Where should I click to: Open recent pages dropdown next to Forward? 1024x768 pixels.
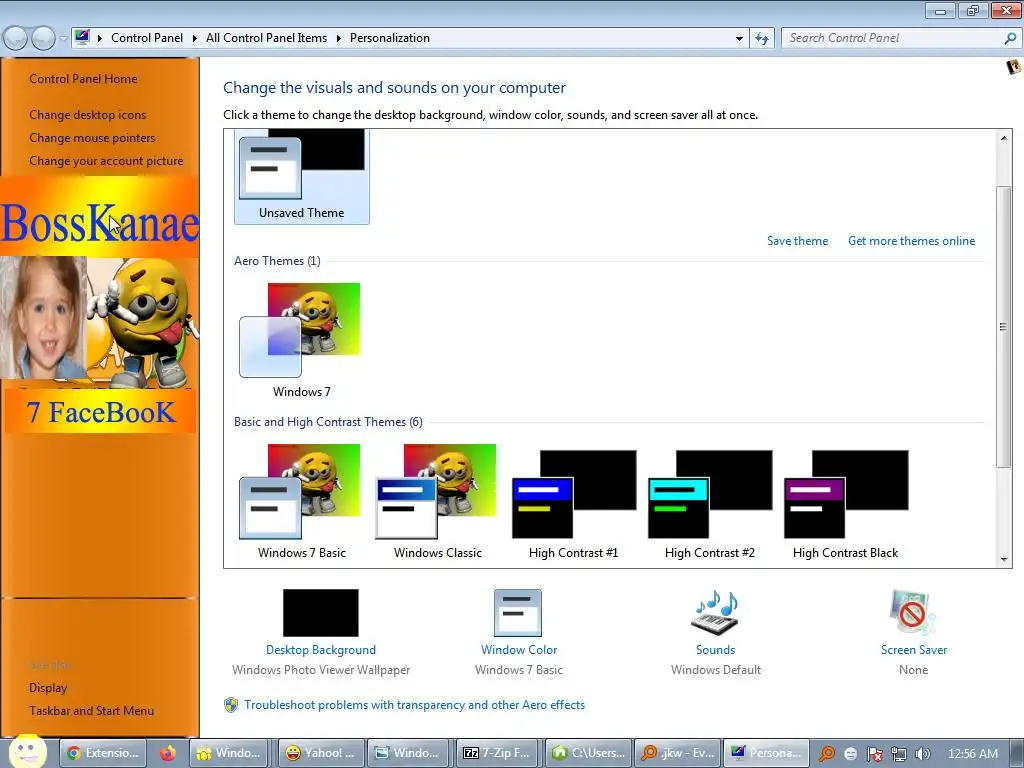tap(63, 39)
